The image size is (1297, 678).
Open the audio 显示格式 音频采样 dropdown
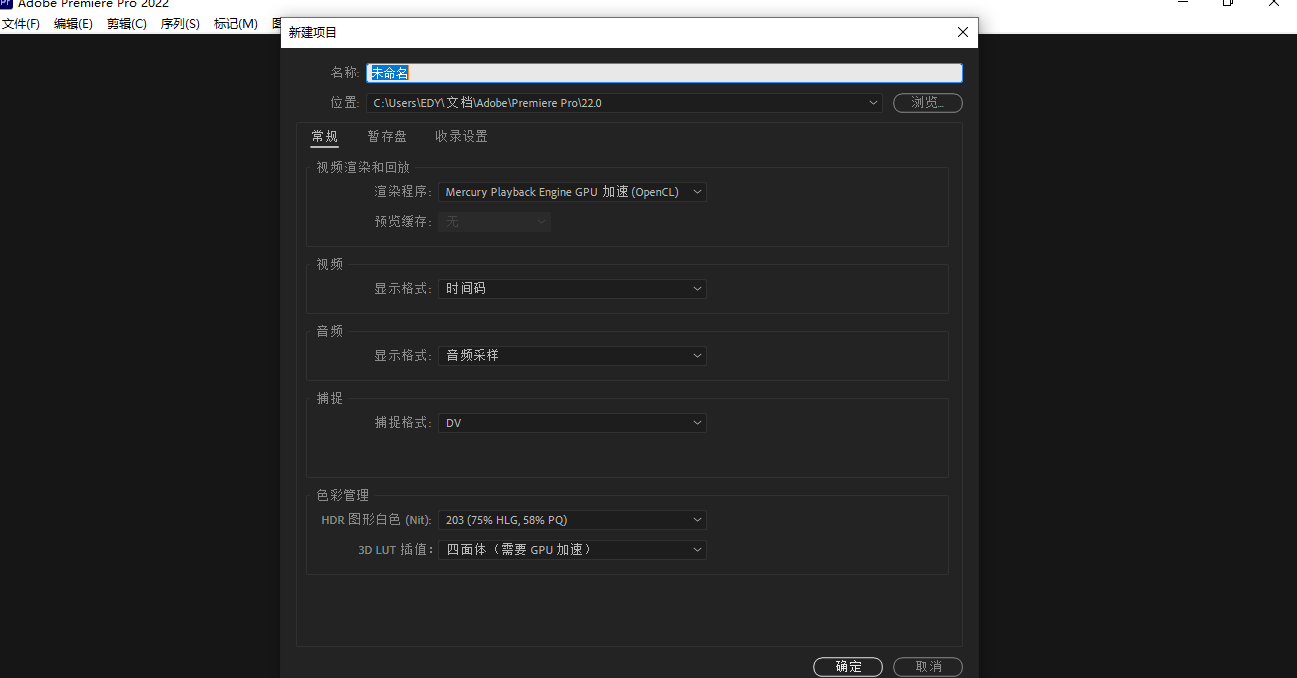point(572,356)
